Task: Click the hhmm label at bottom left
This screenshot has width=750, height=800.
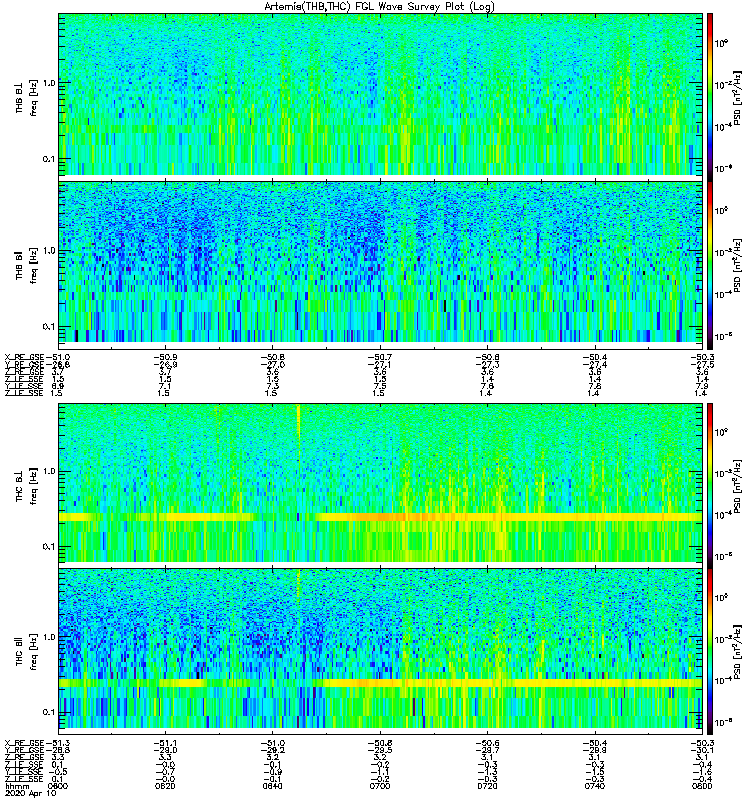Action: click(15, 786)
